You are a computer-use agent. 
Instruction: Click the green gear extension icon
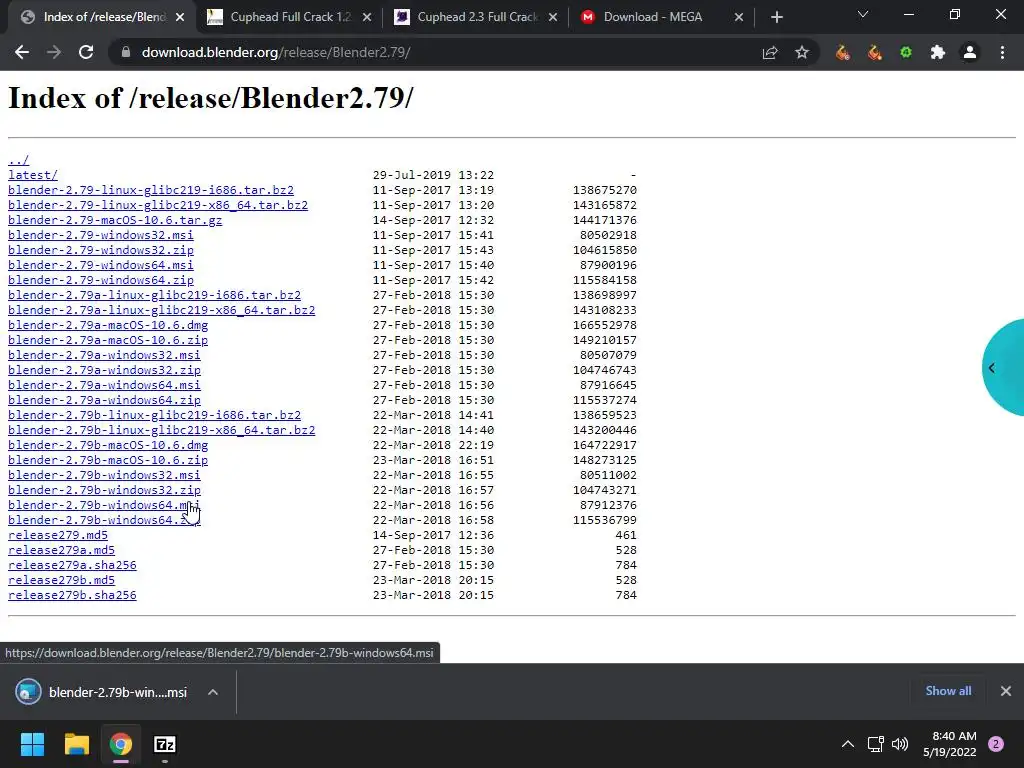[x=906, y=52]
